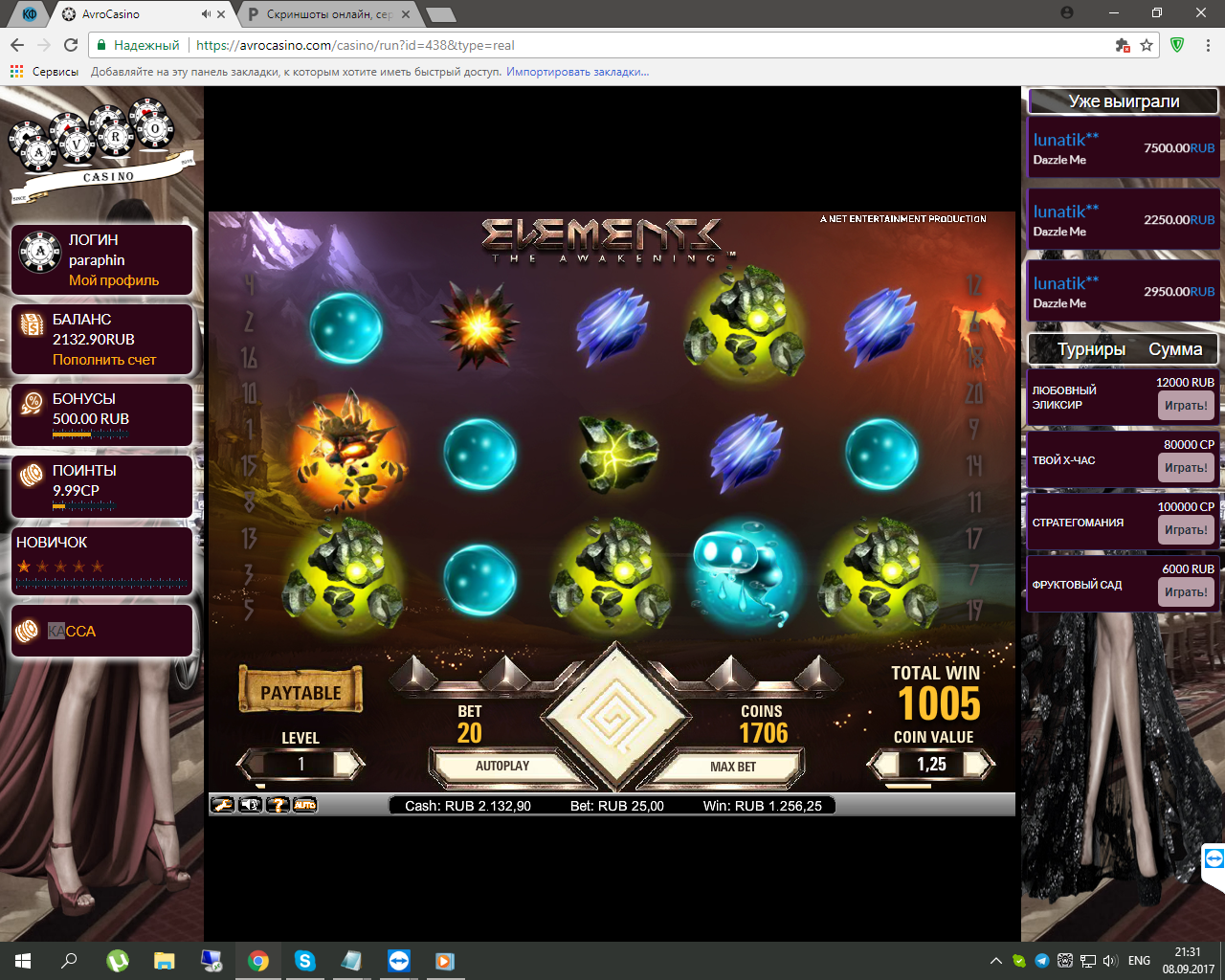Show hidden tray icons chevron
The width and height of the screenshot is (1225, 980).
coord(996,961)
